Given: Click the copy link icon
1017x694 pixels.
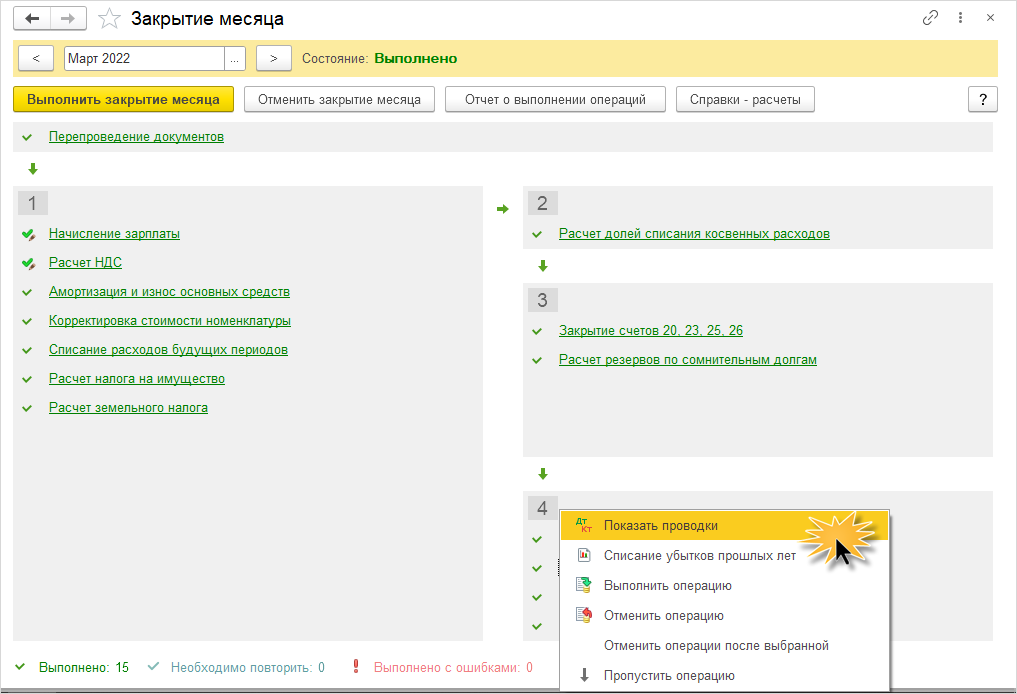Looking at the screenshot, I should 931,18.
